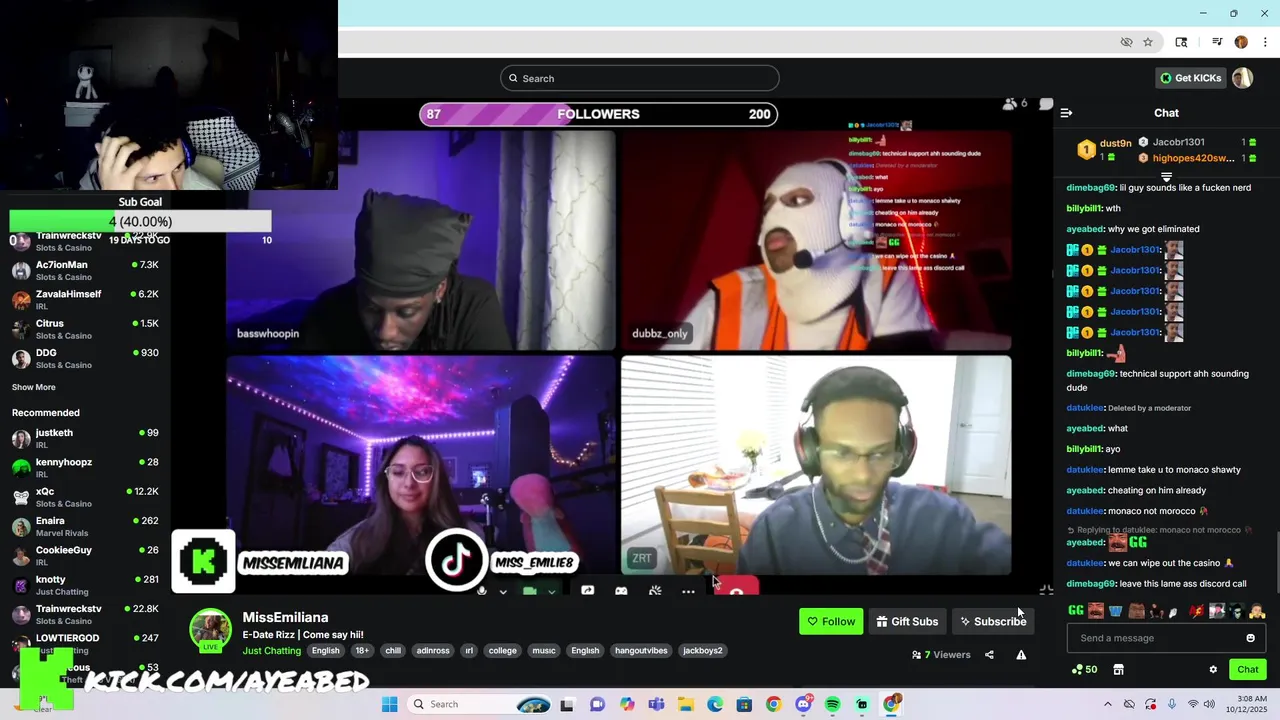Viewport: 1280px width, 720px height.
Task: Click the 18+ tag
Action: pyautogui.click(x=362, y=650)
